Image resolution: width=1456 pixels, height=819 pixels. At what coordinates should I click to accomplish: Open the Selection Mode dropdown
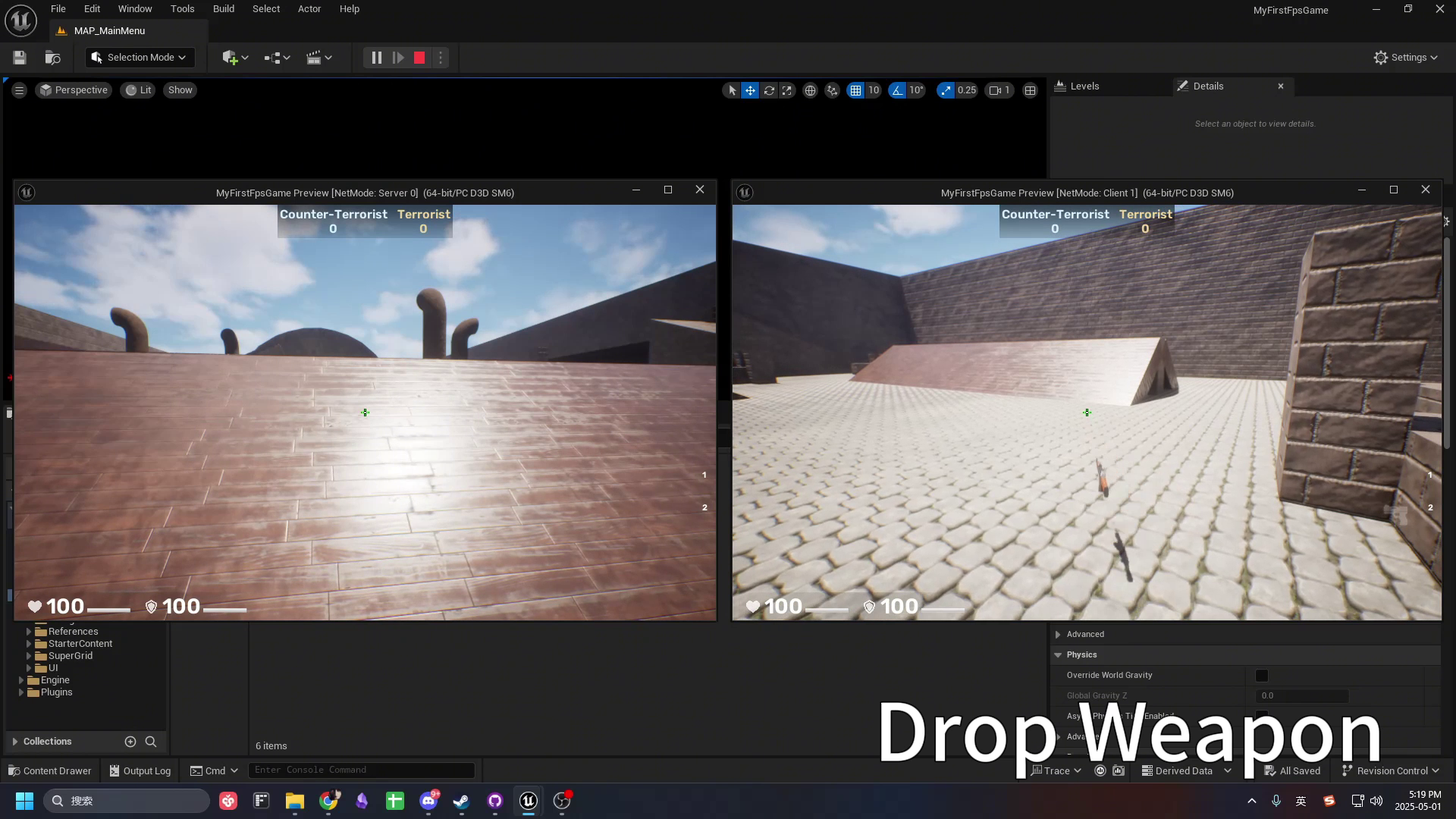tap(140, 58)
